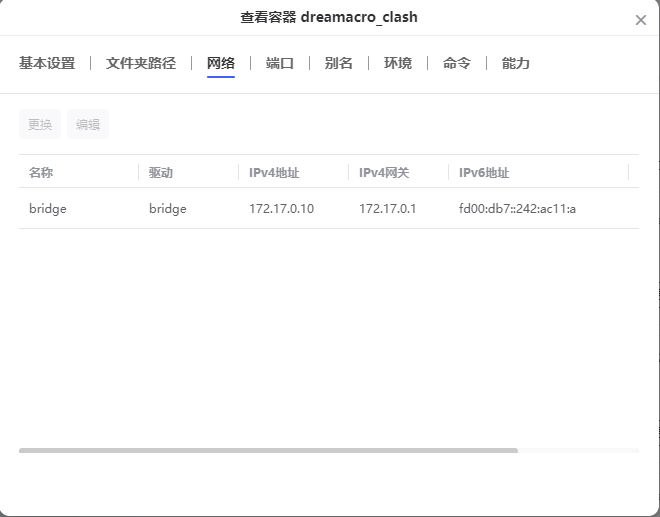
Task: Open the 能力 tab
Action: pos(516,63)
